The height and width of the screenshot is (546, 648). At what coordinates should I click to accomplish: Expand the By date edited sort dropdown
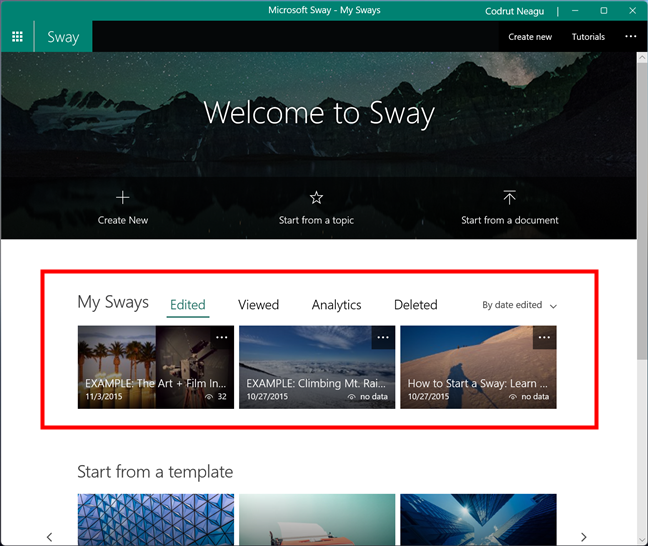519,305
